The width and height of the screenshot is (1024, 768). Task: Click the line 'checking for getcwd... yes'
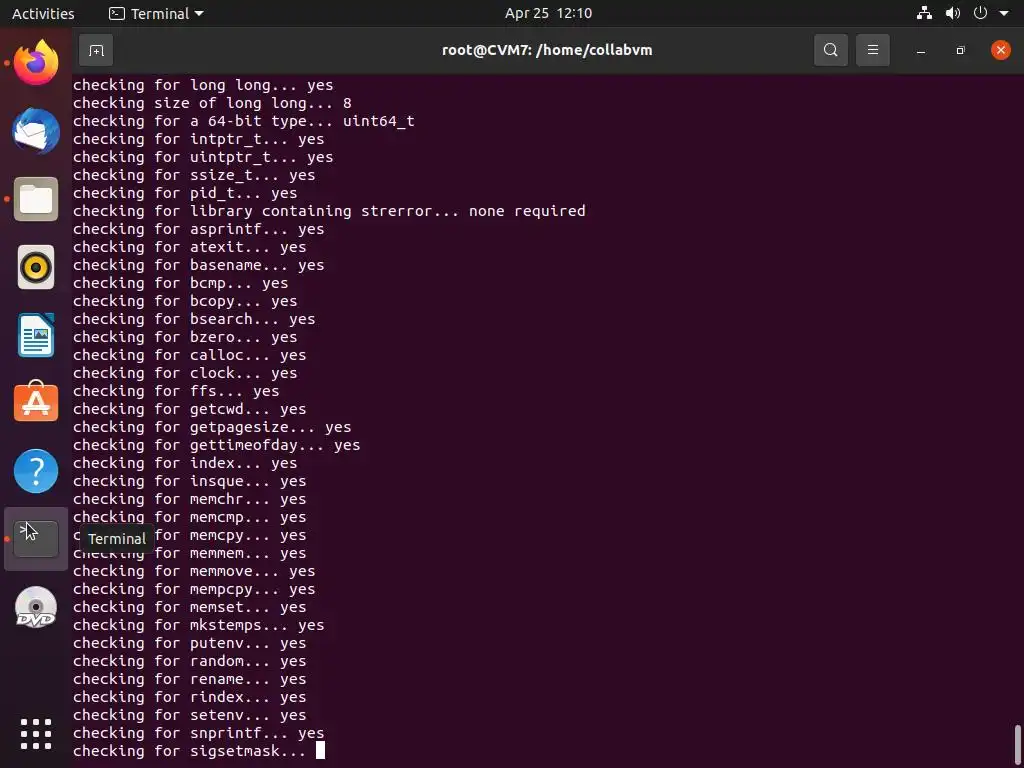189,409
